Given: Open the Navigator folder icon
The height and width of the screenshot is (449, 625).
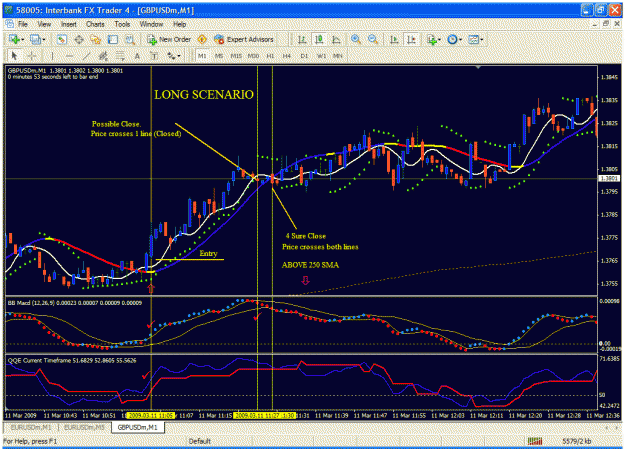Looking at the screenshot, I should click(x=96, y=39).
